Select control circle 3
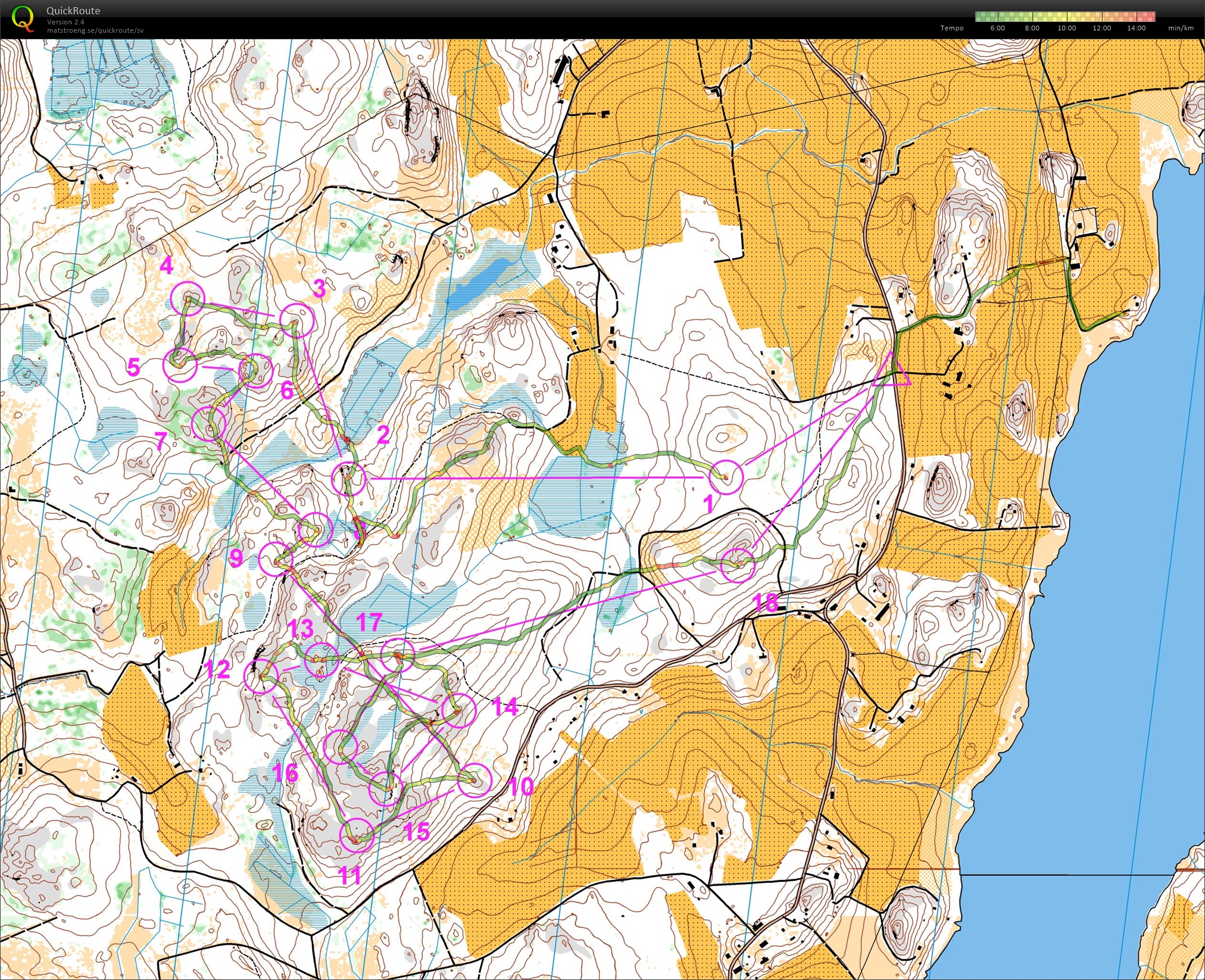This screenshot has height=980, width=1205. click(296, 320)
